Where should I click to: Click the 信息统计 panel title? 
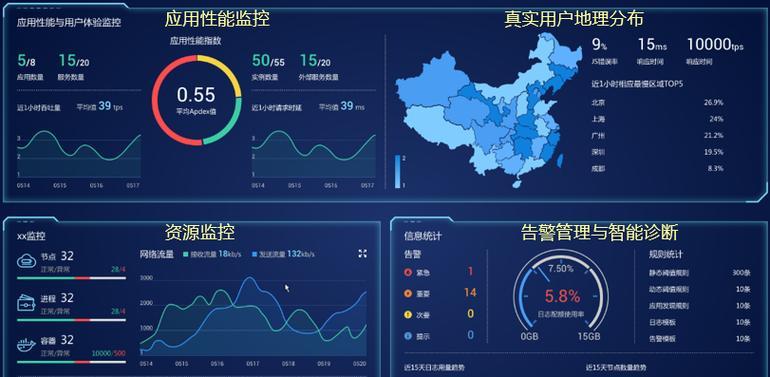[423, 236]
